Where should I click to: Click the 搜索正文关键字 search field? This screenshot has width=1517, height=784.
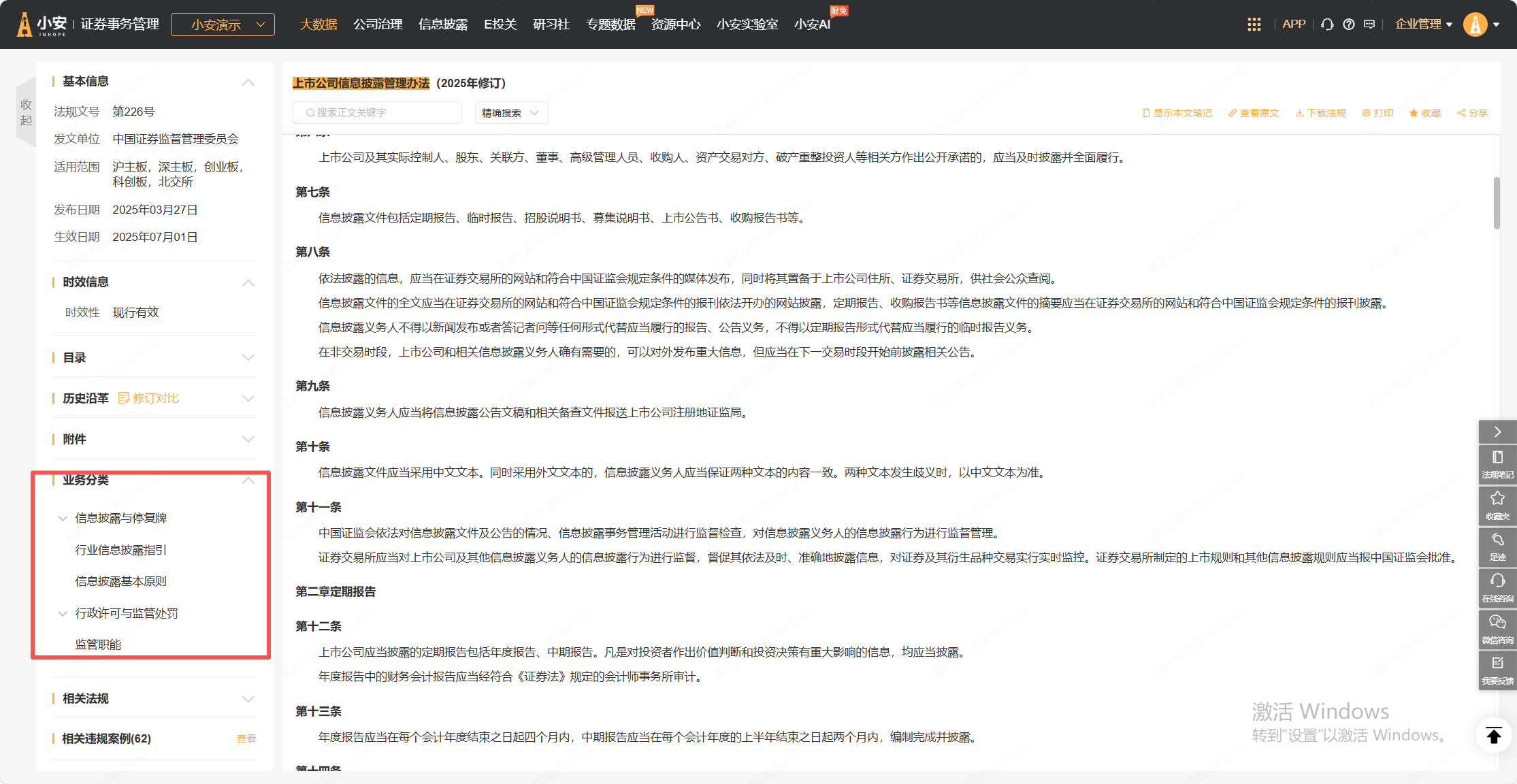[x=378, y=113]
